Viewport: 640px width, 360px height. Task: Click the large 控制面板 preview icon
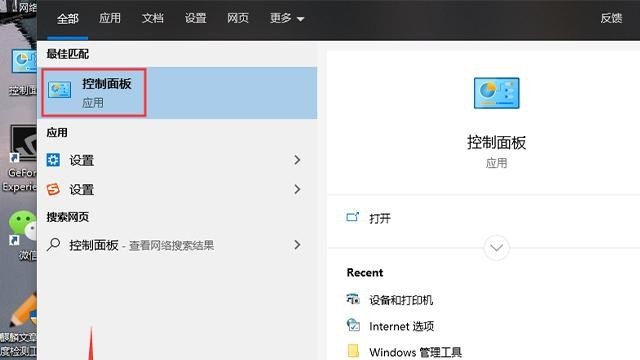click(496, 93)
